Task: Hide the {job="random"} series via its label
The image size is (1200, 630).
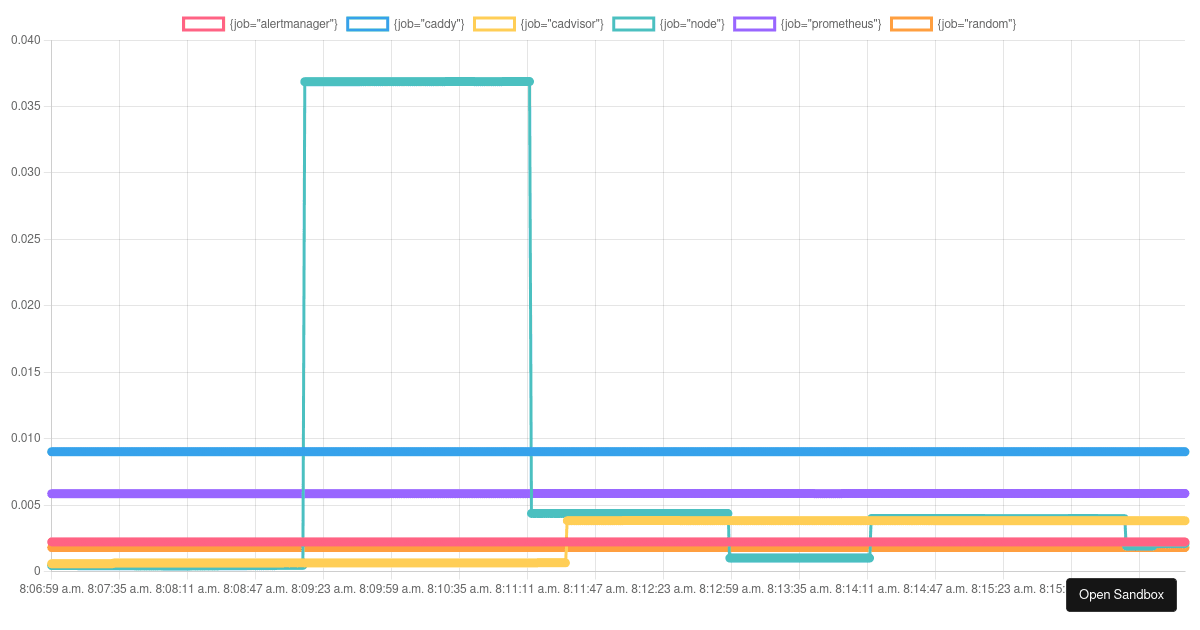Action: pos(976,24)
